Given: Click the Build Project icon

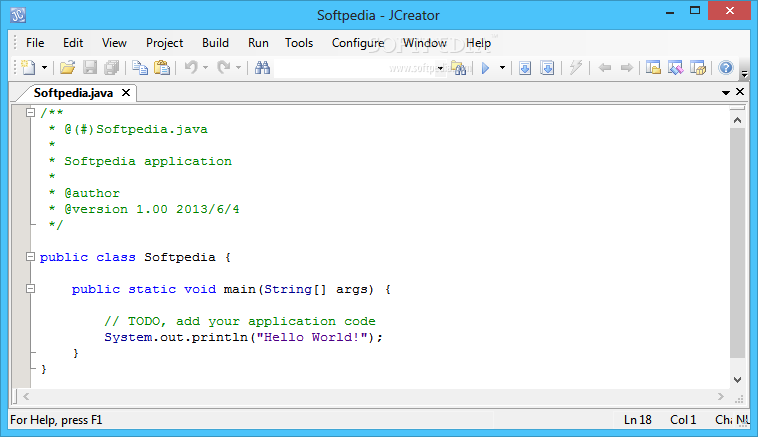Looking at the screenshot, I should 547,68.
